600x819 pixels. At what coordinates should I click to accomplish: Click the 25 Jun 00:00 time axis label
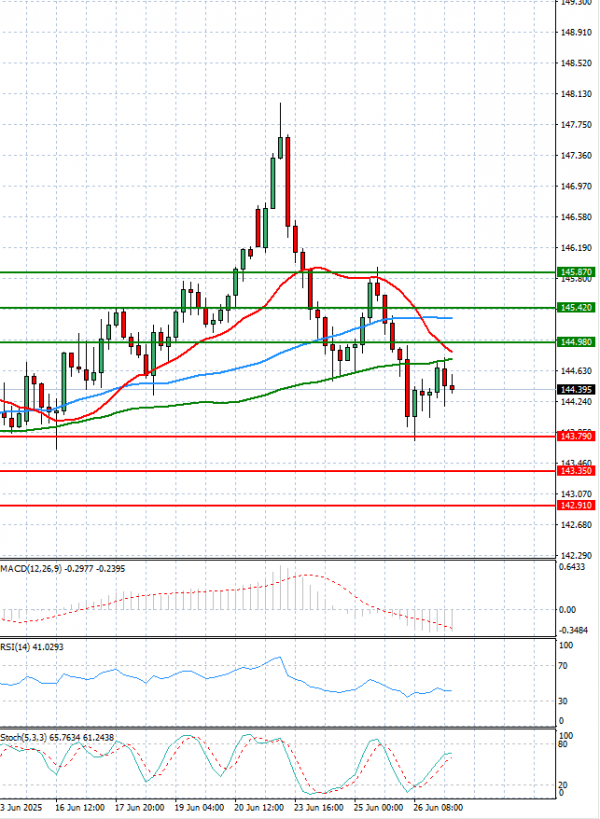click(x=379, y=808)
